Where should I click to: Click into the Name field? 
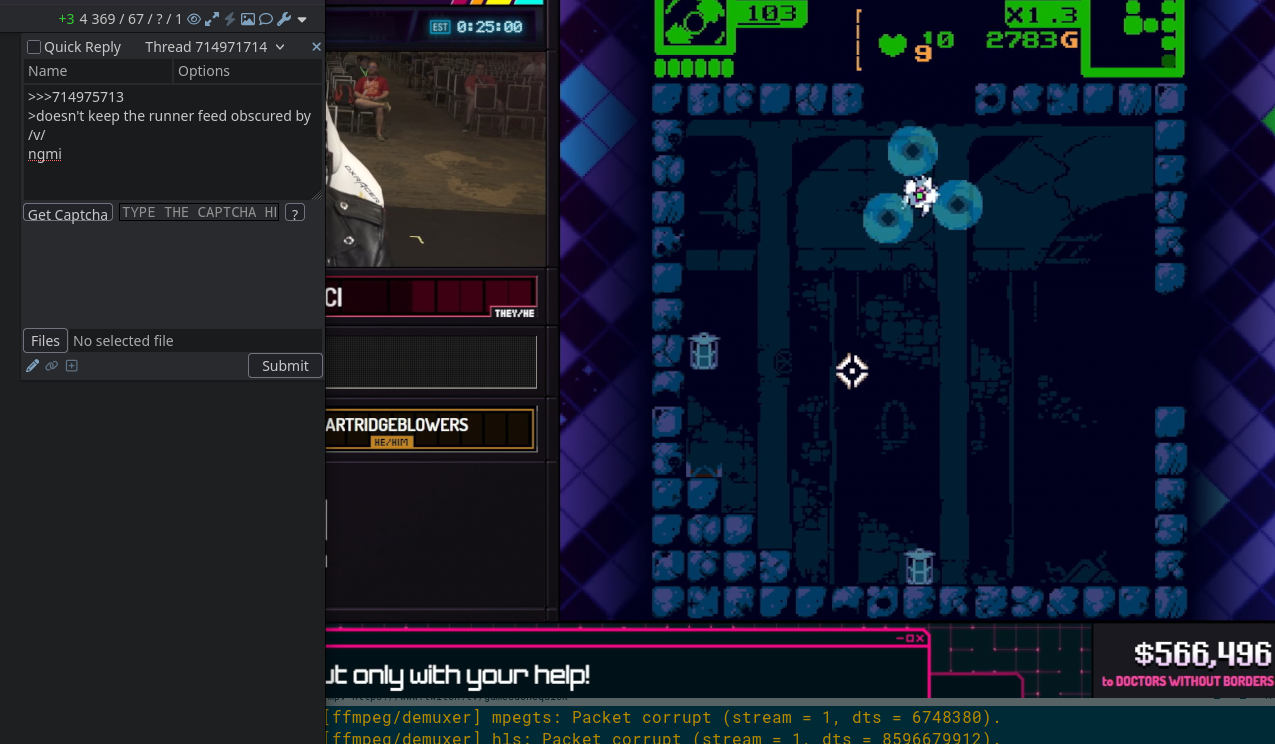[x=98, y=71]
